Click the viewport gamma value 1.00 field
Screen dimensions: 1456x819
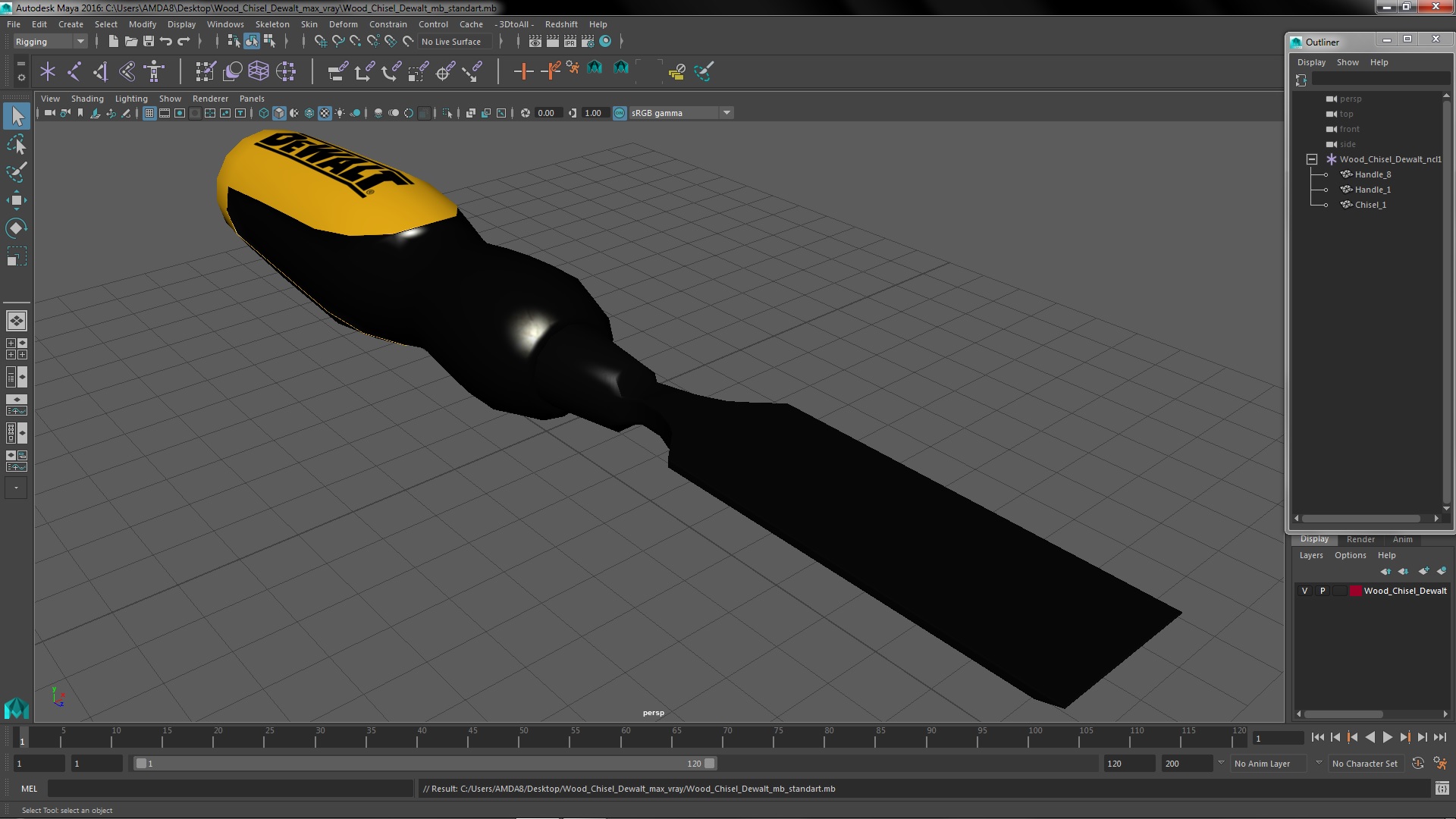click(x=595, y=113)
